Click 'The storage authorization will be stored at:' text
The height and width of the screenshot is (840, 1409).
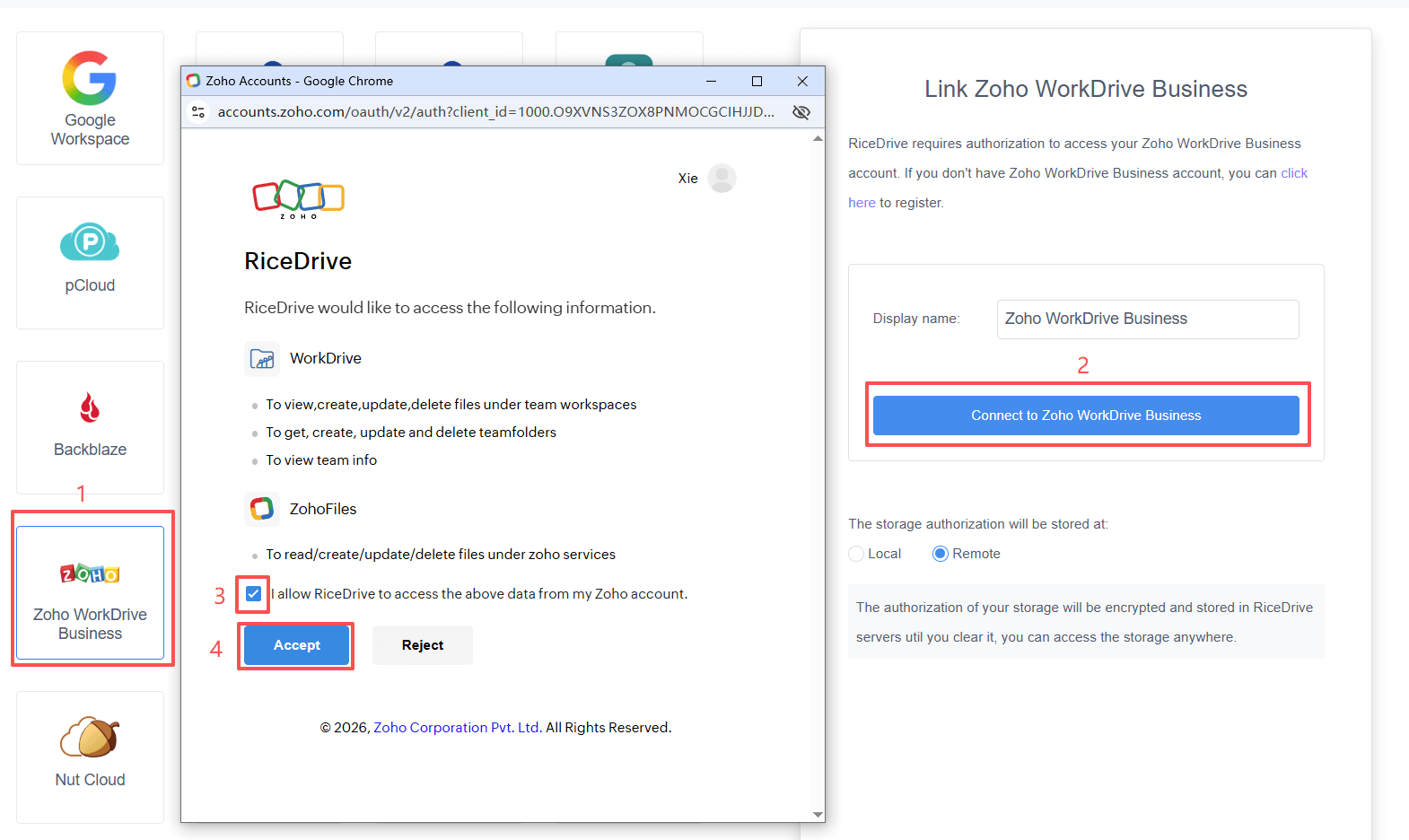click(x=978, y=524)
